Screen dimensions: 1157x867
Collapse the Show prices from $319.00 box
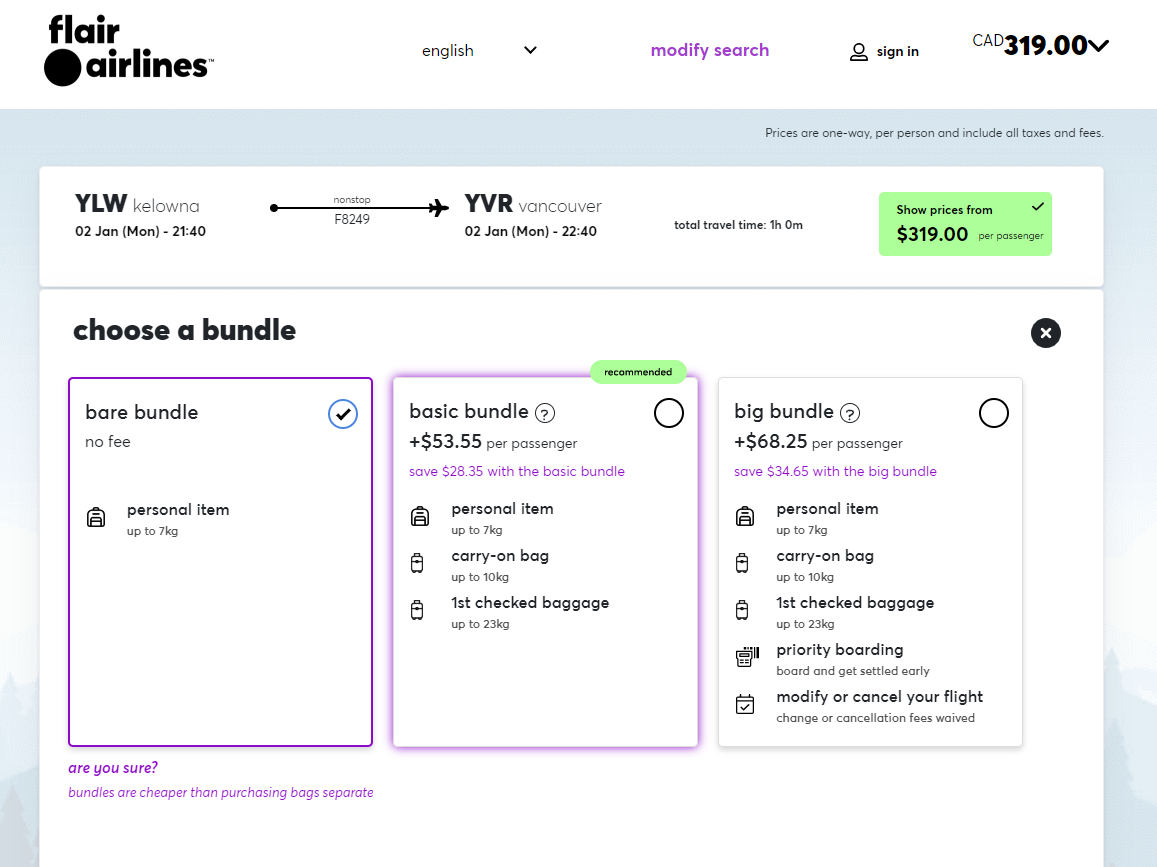[1038, 207]
